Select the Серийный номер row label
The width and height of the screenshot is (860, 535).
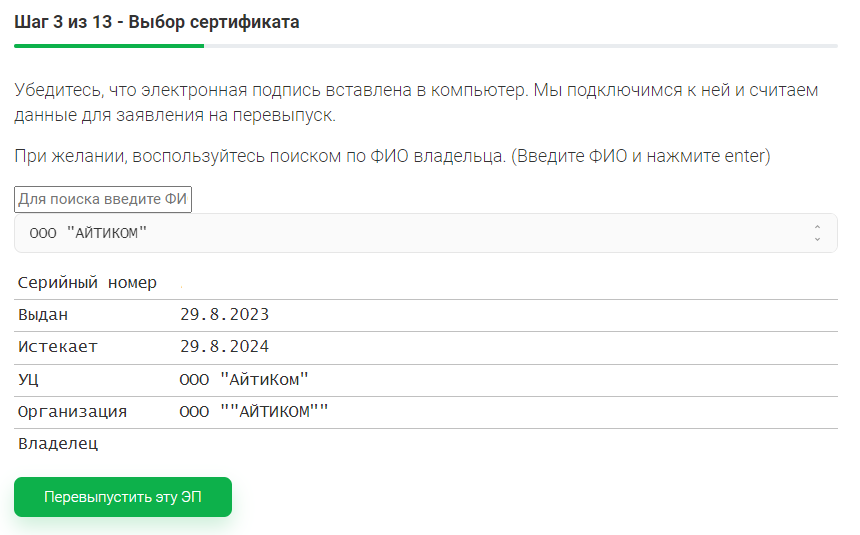[x=87, y=283]
